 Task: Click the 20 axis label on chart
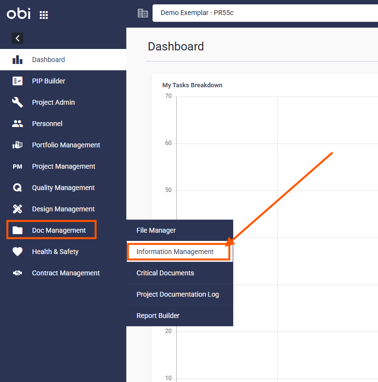[x=168, y=331]
